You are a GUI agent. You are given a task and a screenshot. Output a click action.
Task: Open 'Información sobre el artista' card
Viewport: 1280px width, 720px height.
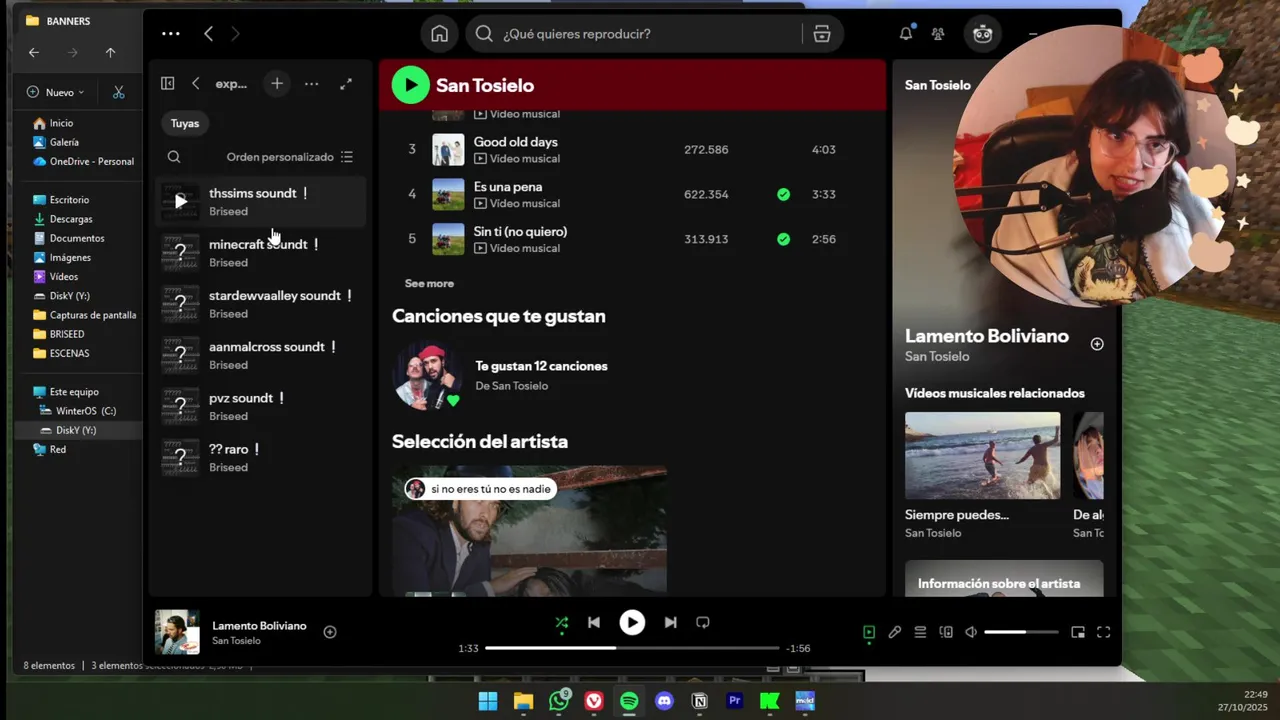point(1004,578)
